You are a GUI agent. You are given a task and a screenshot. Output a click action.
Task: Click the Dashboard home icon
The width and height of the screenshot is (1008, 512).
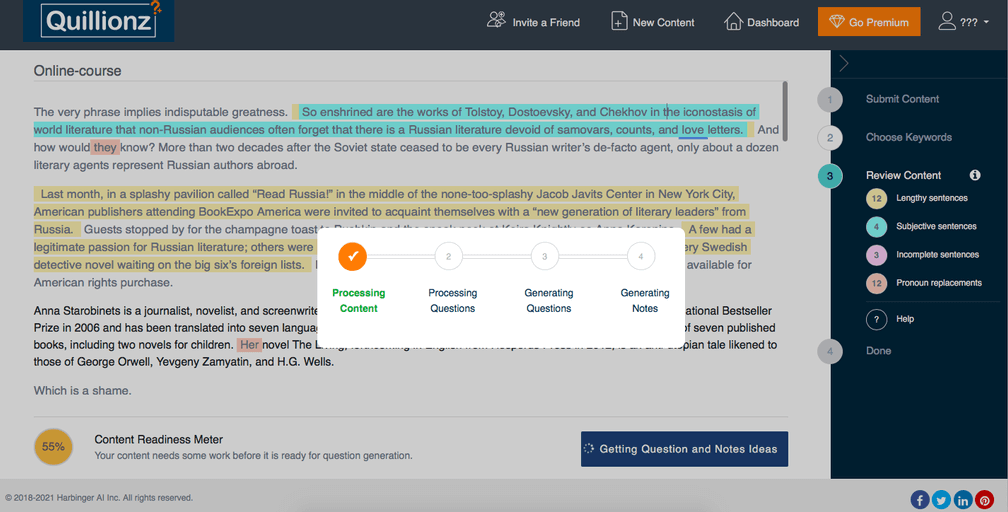[x=734, y=22]
